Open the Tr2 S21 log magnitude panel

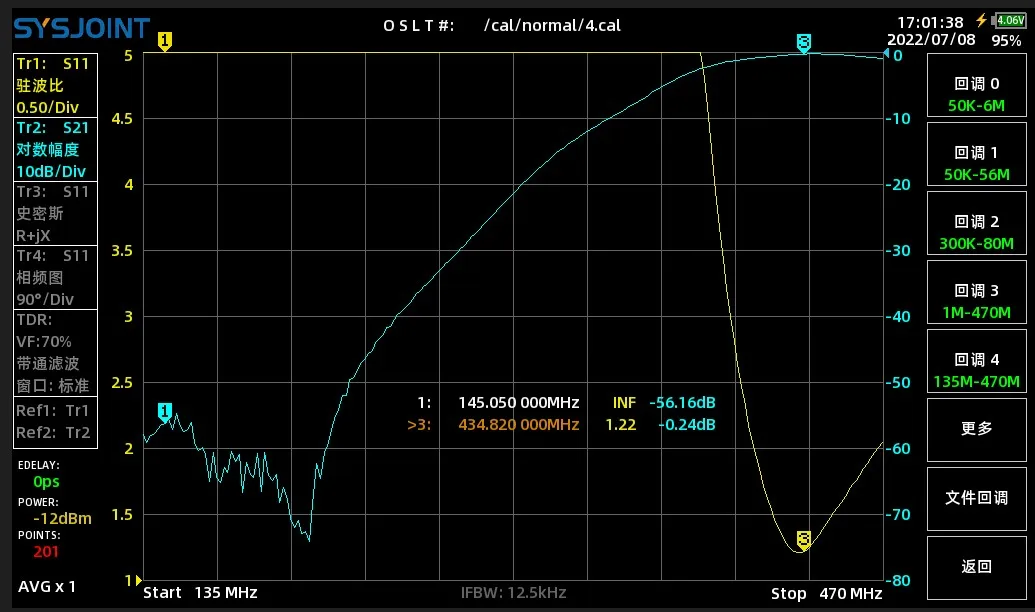[55, 149]
